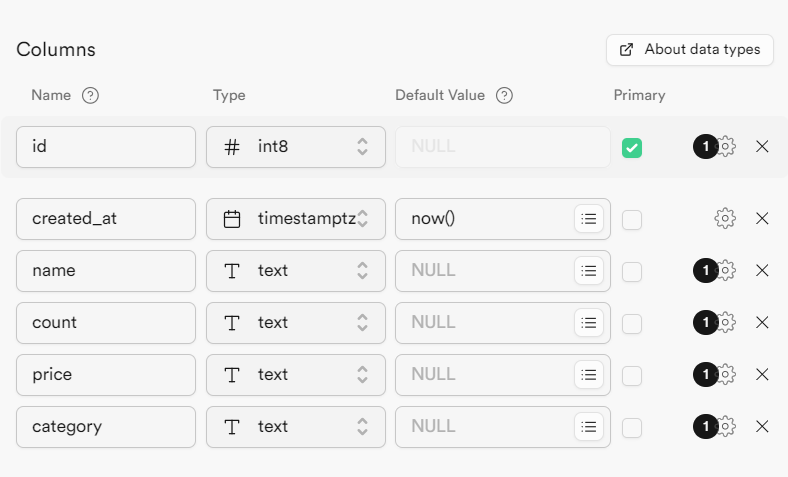Screen dimensions: 788x477
Task: Open type dropdown for id column (int8)
Action: (296, 146)
